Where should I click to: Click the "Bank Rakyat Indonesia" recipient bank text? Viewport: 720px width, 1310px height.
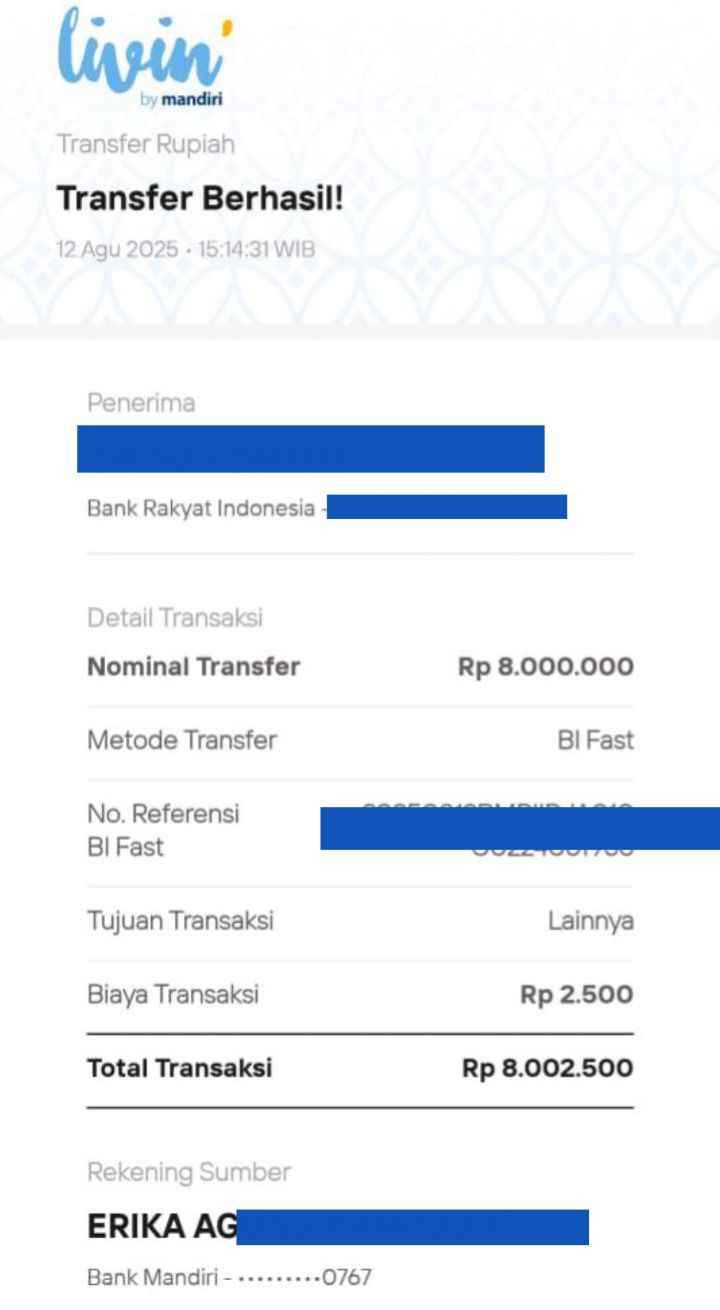[201, 508]
